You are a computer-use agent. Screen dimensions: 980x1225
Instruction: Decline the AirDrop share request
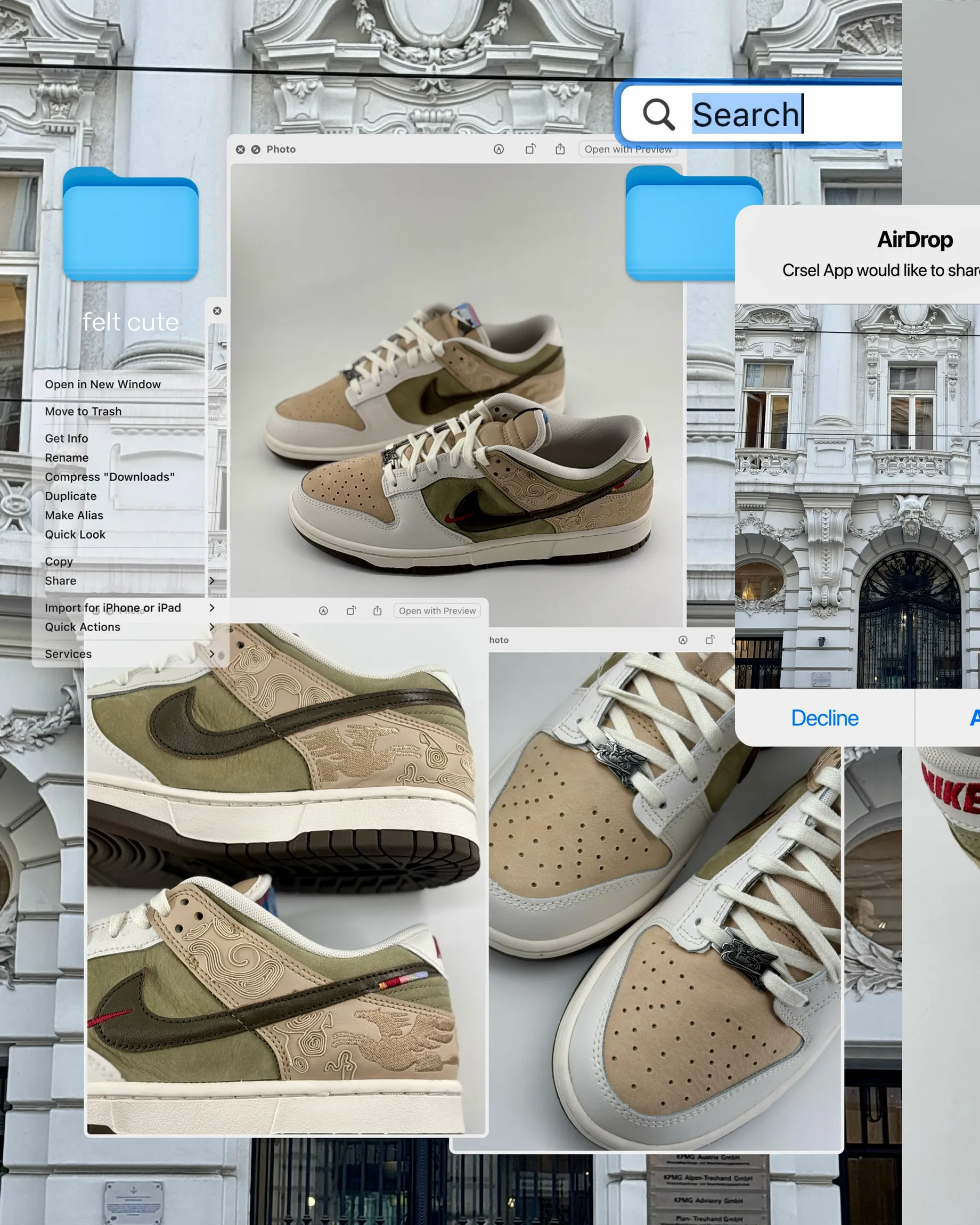(x=824, y=718)
